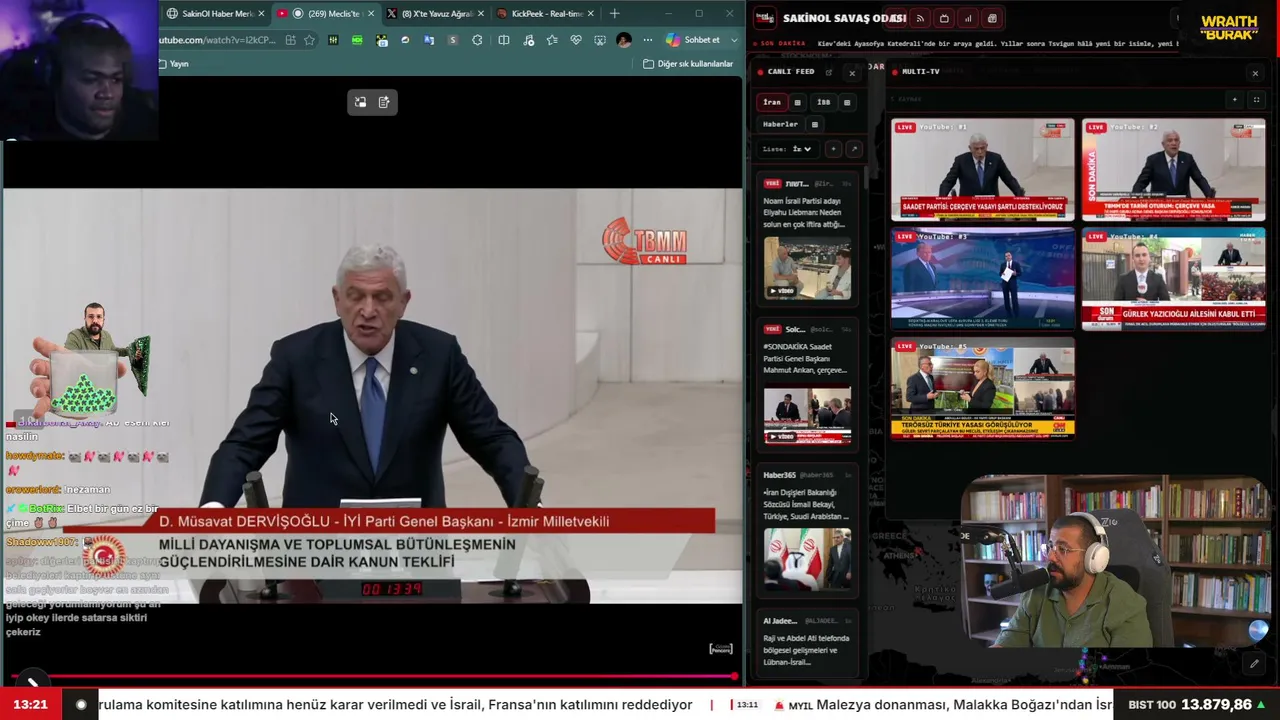The height and width of the screenshot is (720, 1280).
Task: Click the list icon next to İran
Action: (797, 102)
